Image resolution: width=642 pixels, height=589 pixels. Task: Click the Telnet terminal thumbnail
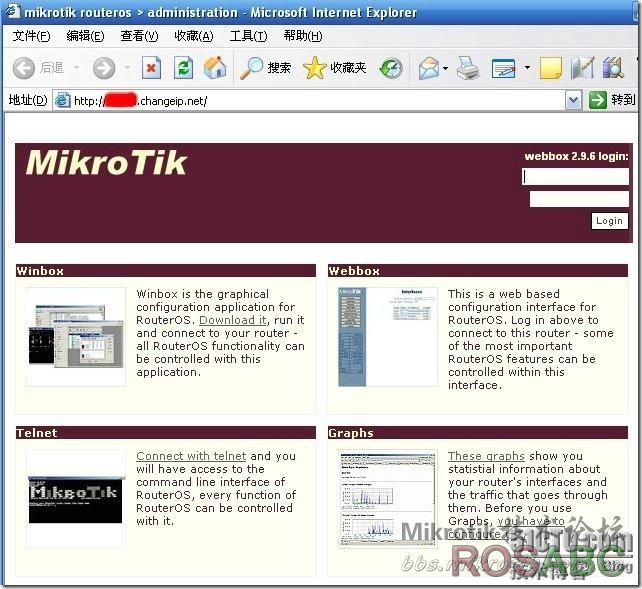76,499
